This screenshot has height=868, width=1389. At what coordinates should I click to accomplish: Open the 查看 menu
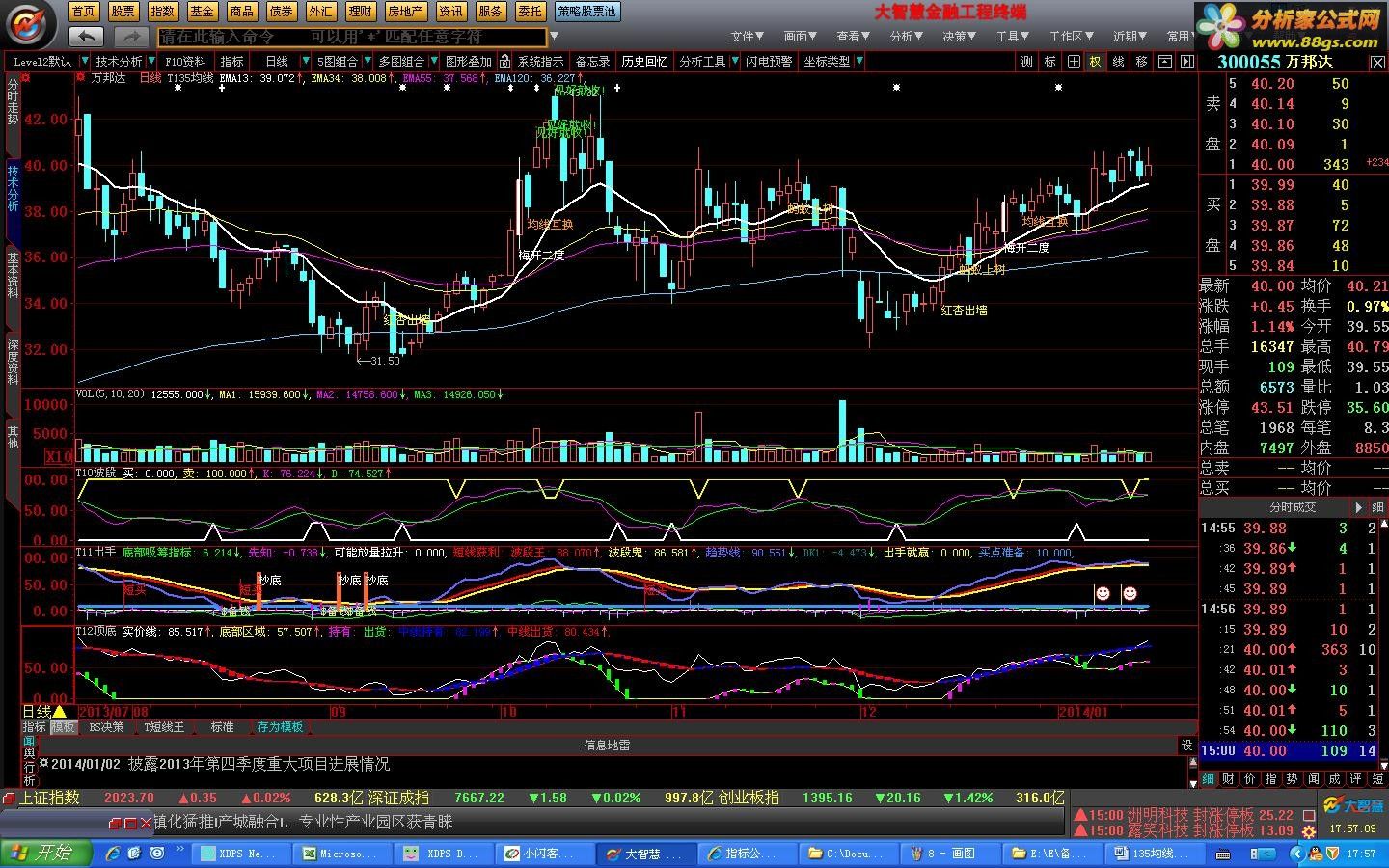coord(853,36)
